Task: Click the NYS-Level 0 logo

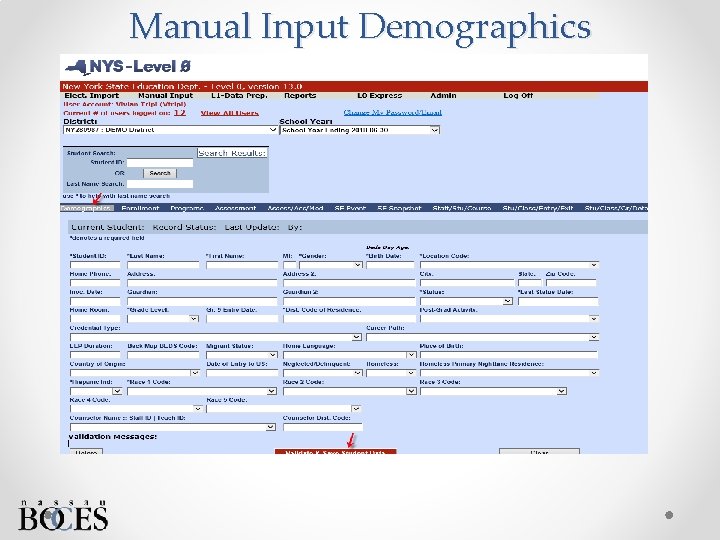Action: (128, 67)
